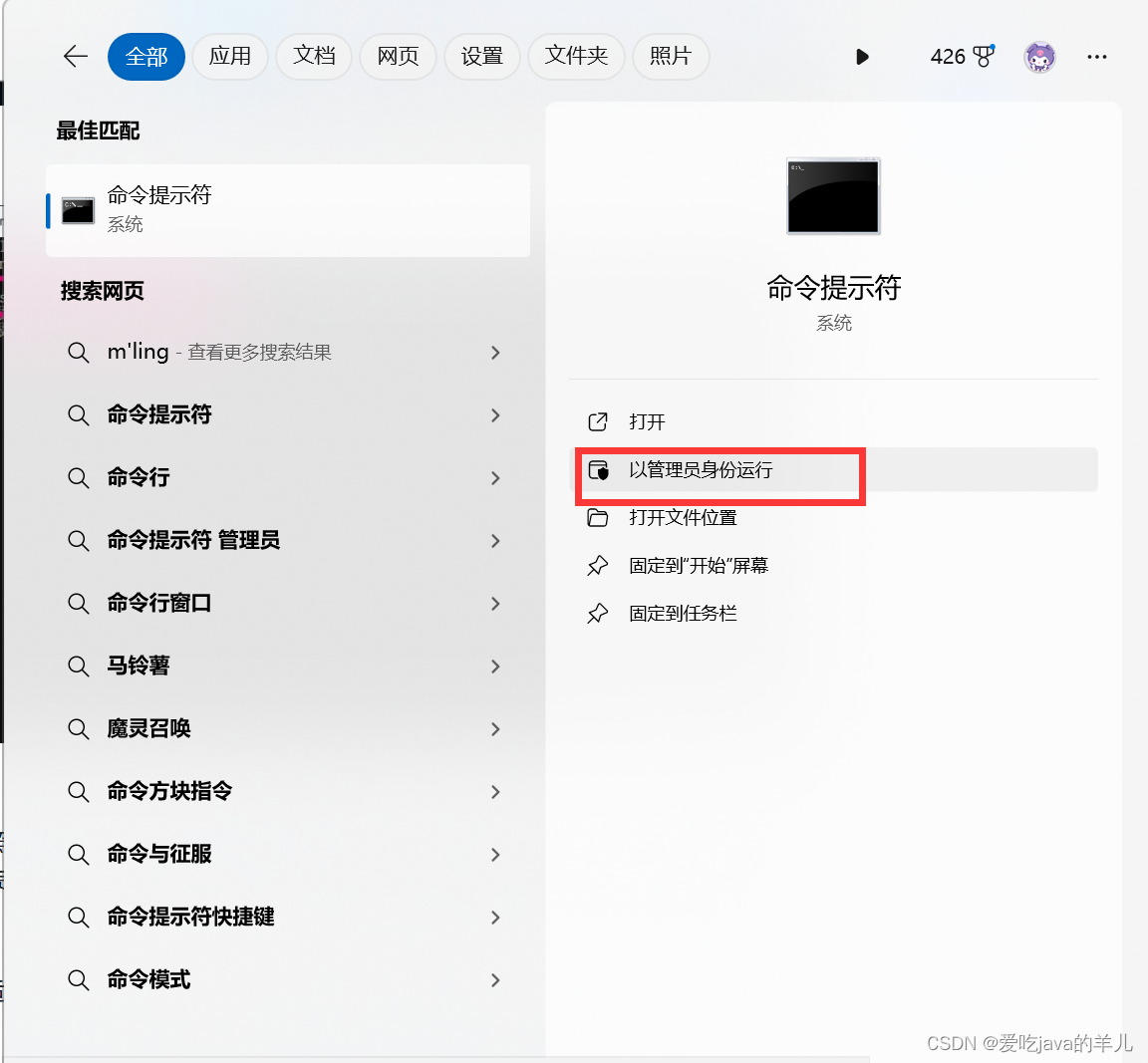Viewport: 1148px width, 1063px height.
Task: Click the search icon beside 命令与征服
Action: tap(79, 855)
